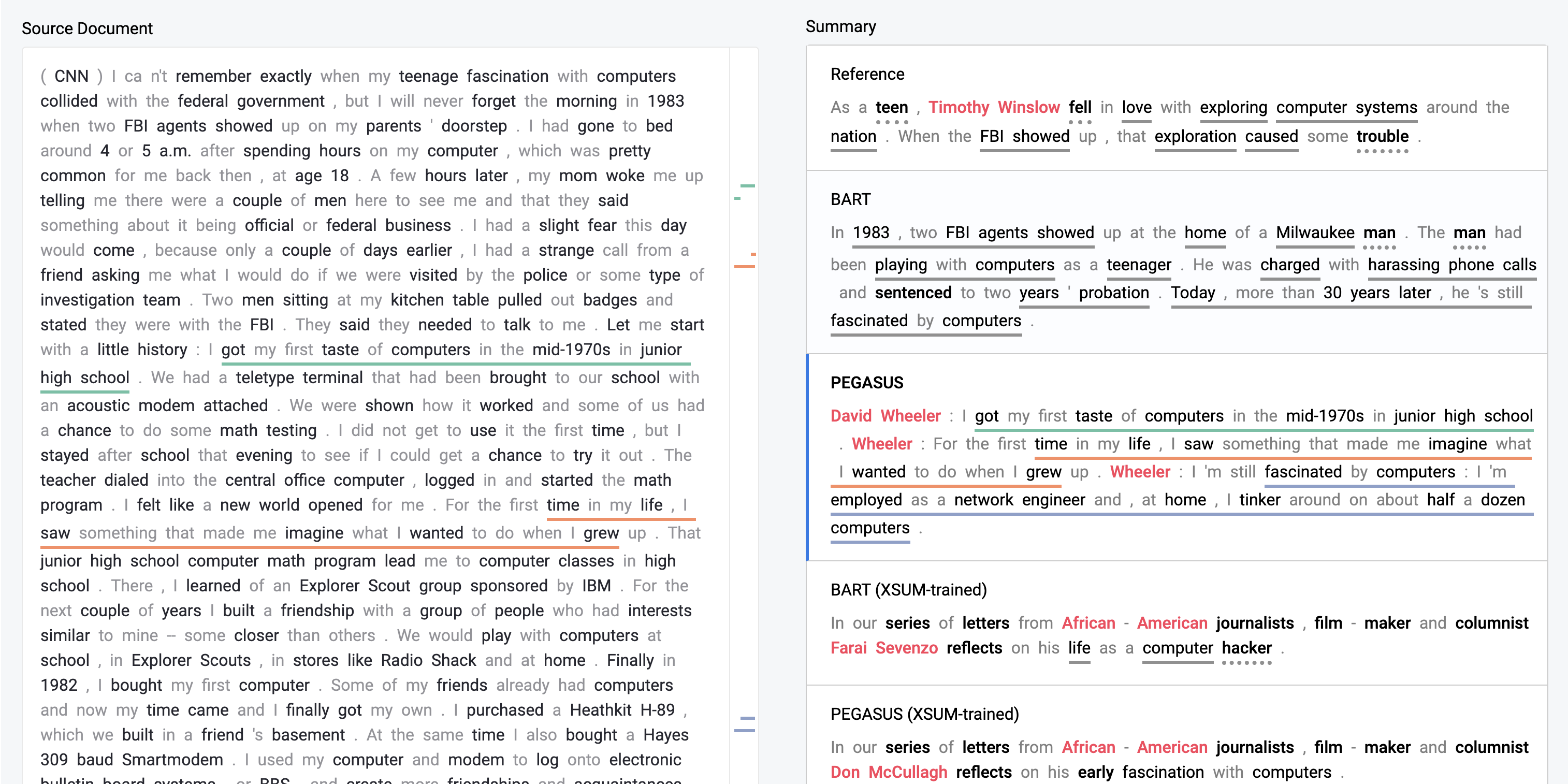The width and height of the screenshot is (1568, 784).
Task: Click 'IBM' in the source document
Action: pos(596,586)
